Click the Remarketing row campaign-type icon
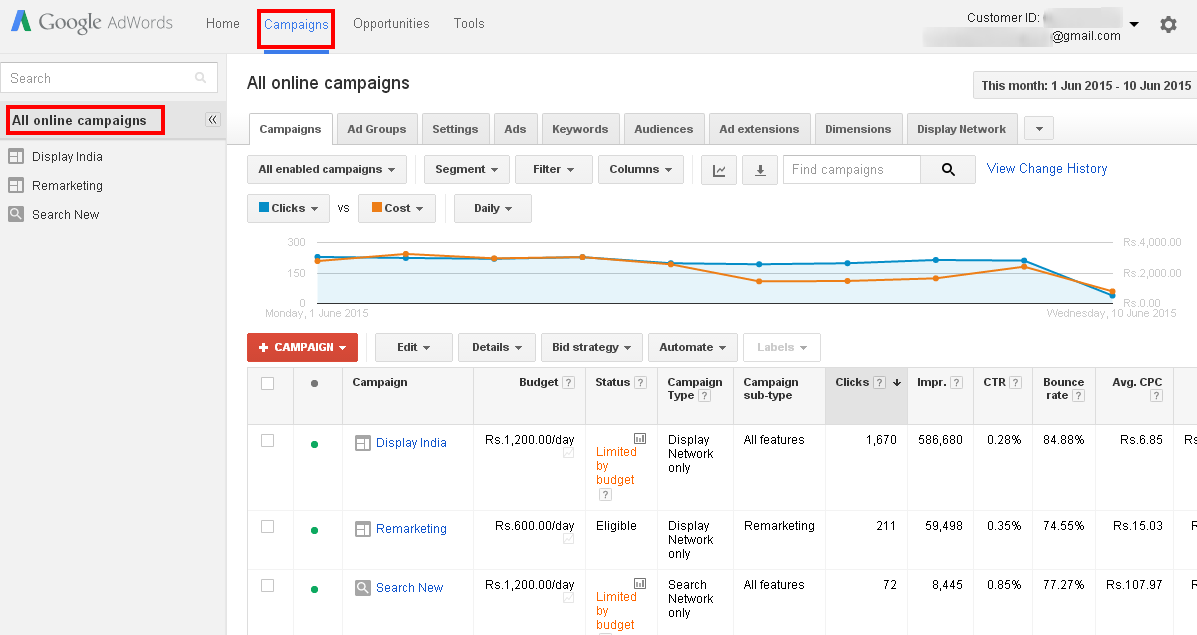 (x=363, y=529)
